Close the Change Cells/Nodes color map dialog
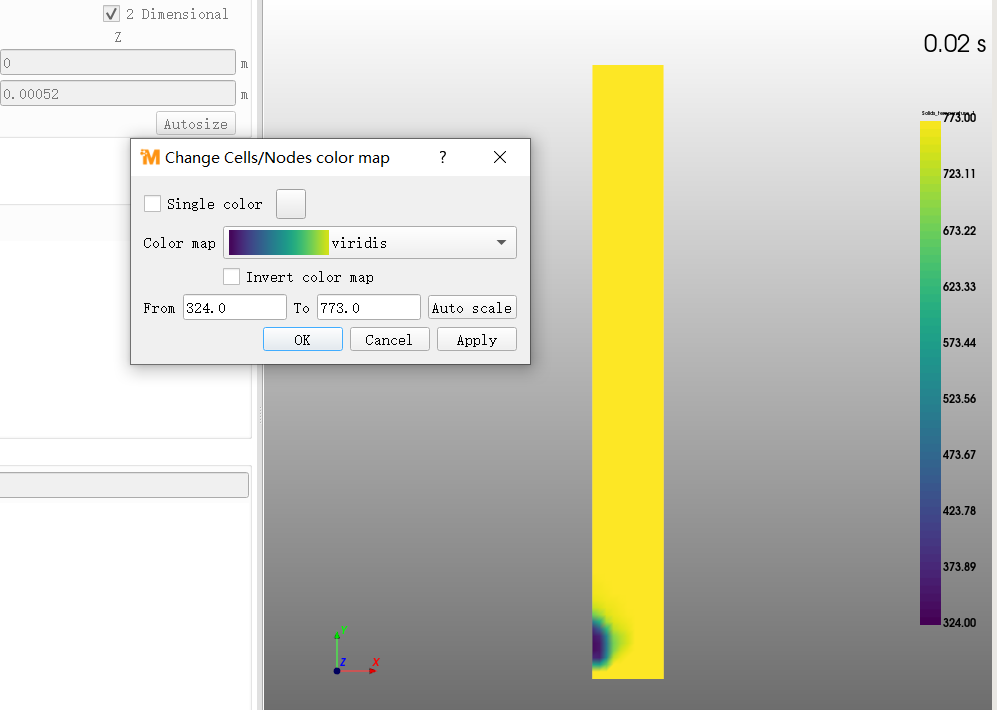Image resolution: width=997 pixels, height=710 pixels. [500, 157]
